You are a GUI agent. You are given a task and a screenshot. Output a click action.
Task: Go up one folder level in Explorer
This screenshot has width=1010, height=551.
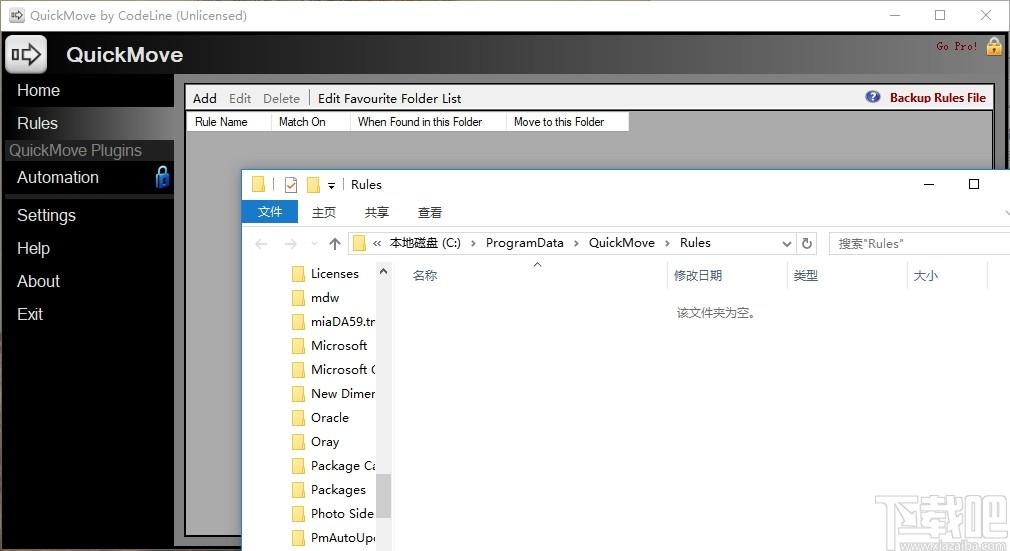[x=334, y=244]
